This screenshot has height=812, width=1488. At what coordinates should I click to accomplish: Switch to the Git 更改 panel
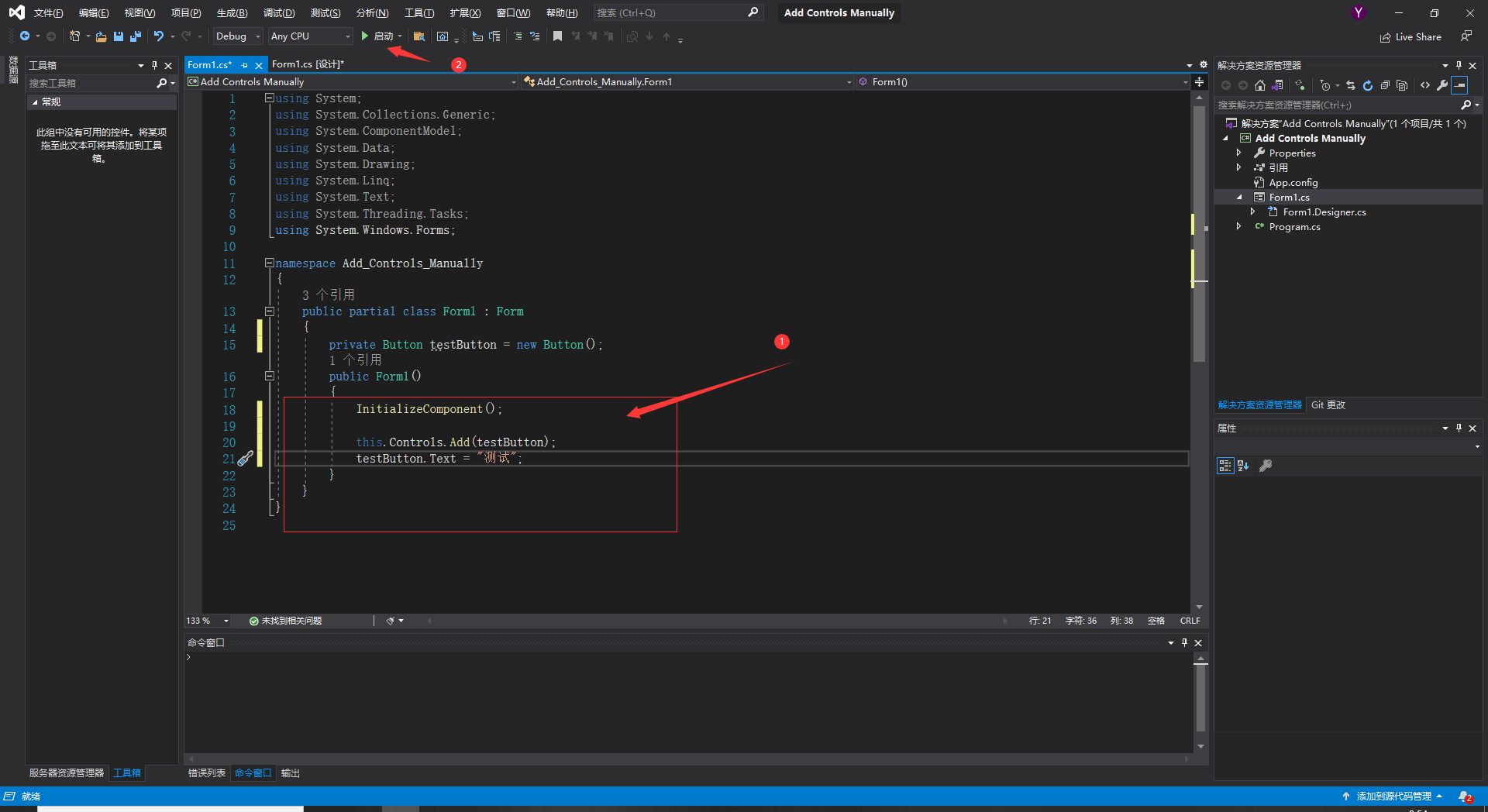tap(1328, 404)
